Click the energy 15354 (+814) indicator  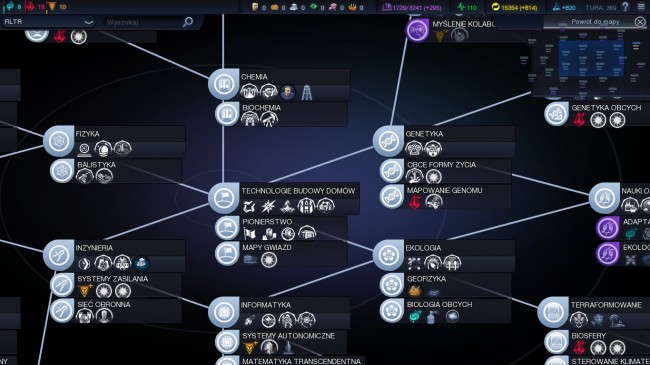pyautogui.click(x=514, y=7)
